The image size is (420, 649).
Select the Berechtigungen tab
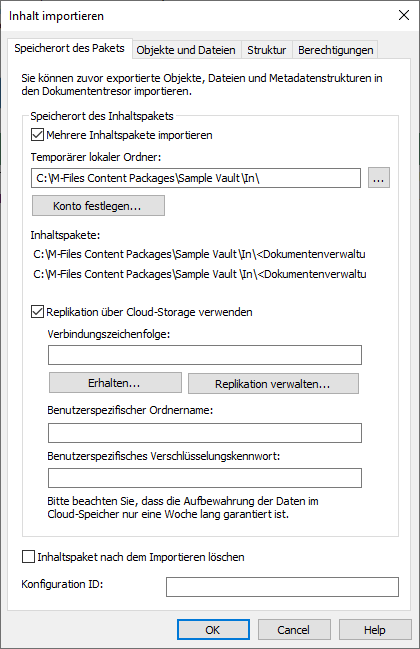(335, 50)
